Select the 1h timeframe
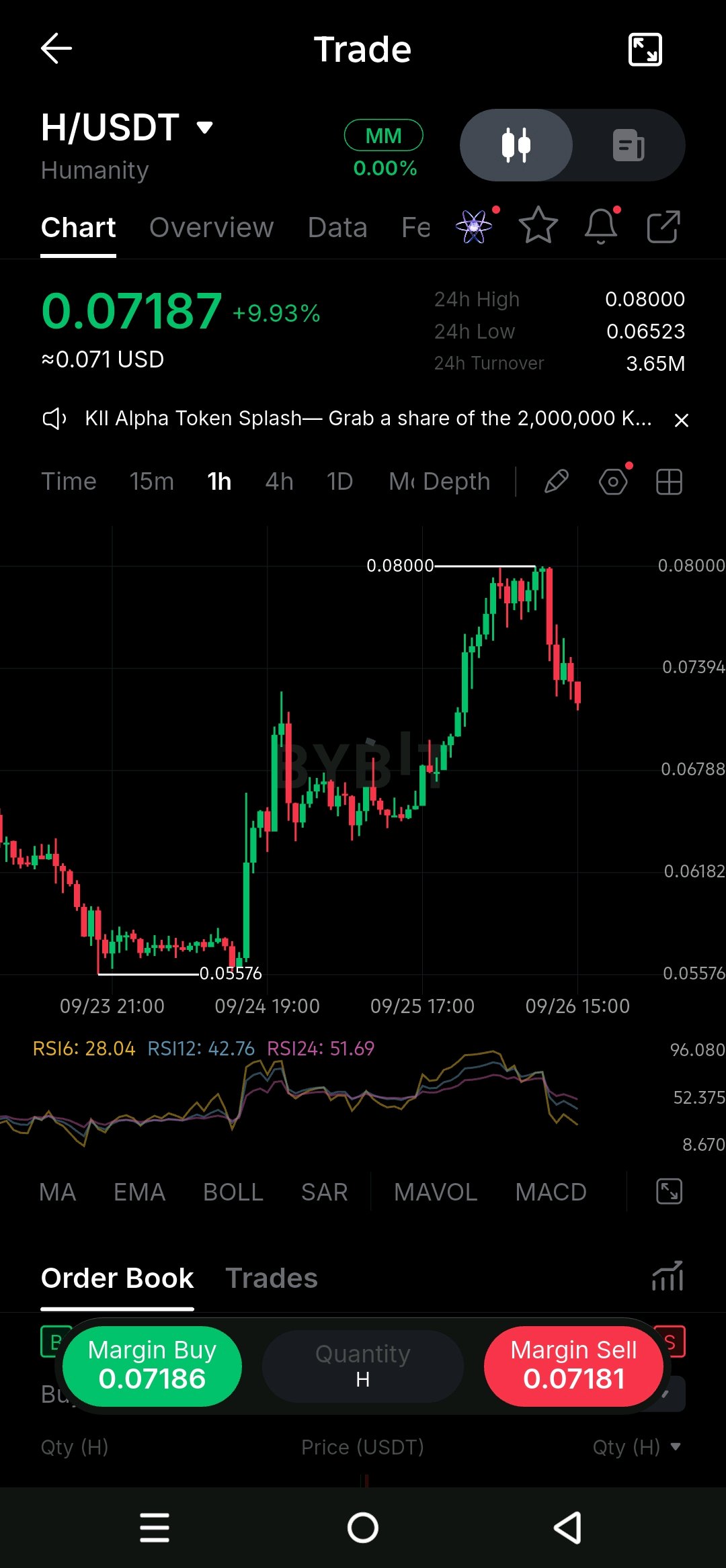The image size is (726, 1568). pos(220,482)
